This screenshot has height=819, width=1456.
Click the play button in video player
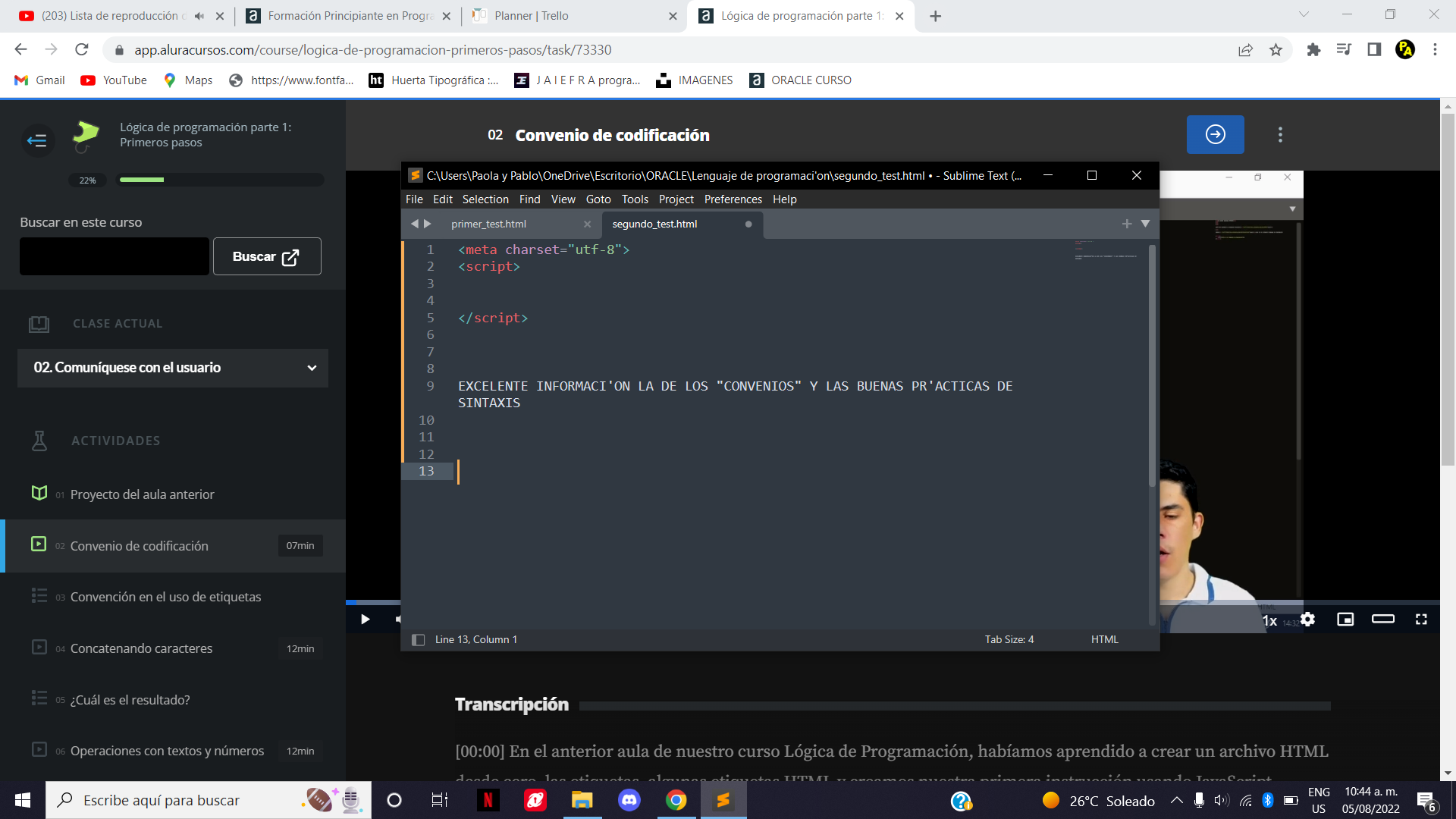click(365, 619)
